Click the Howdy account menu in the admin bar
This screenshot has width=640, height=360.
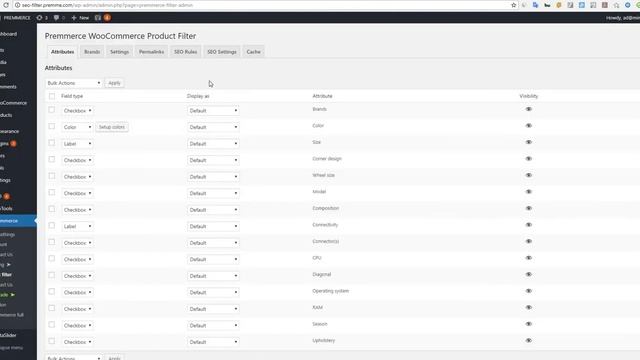point(622,18)
